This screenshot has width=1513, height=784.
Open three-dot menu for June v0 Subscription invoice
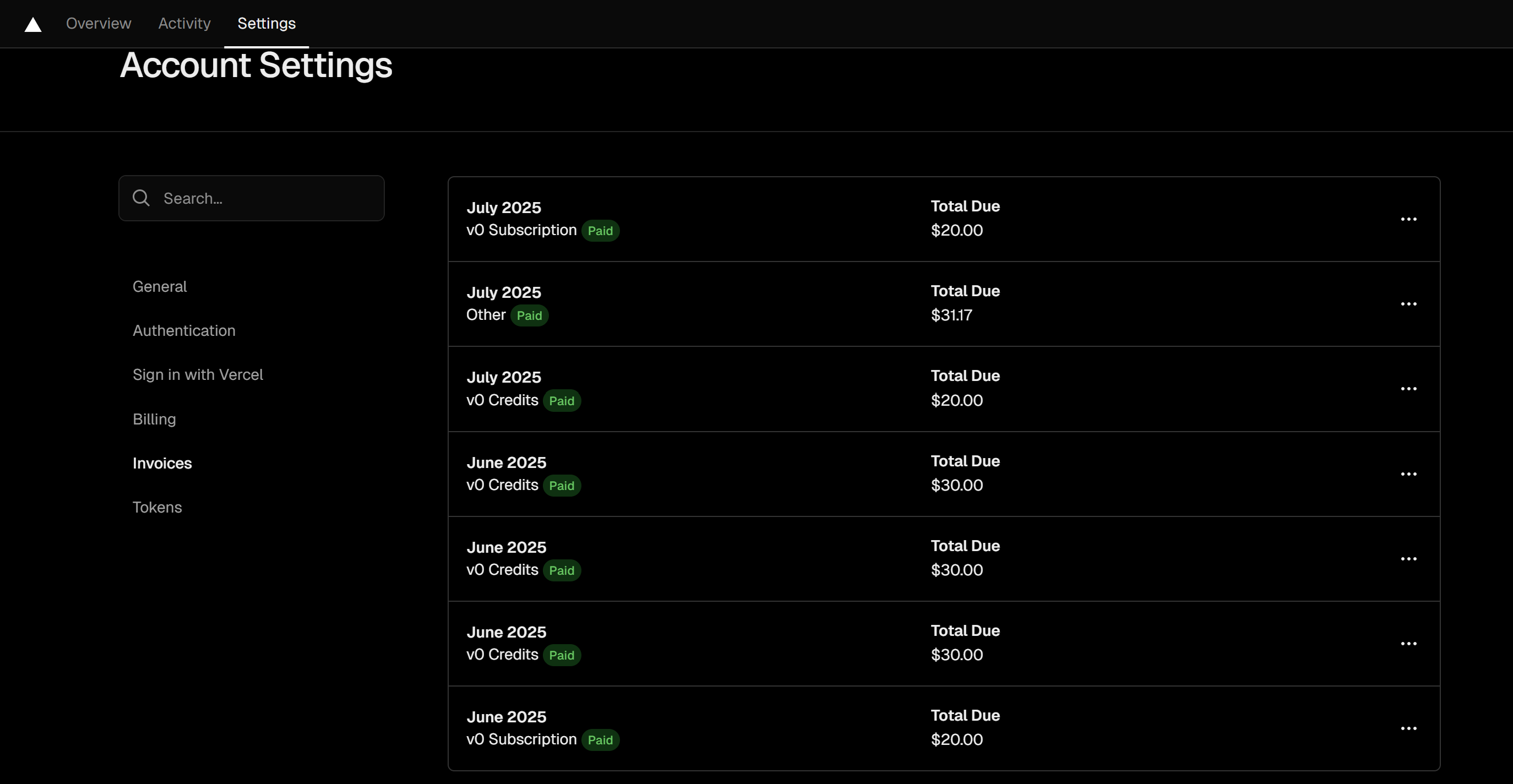[x=1408, y=728]
